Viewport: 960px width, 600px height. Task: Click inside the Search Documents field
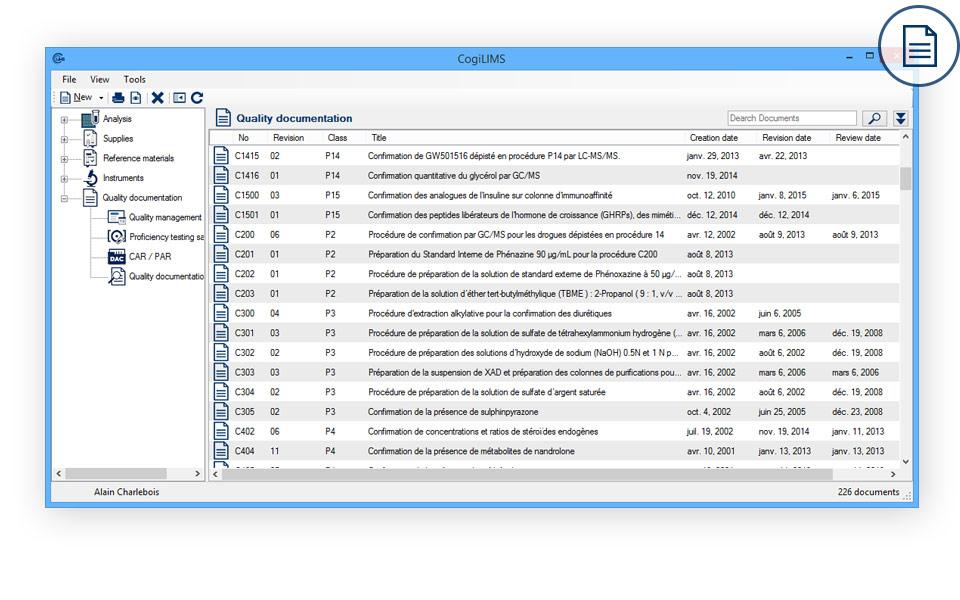[x=792, y=116]
